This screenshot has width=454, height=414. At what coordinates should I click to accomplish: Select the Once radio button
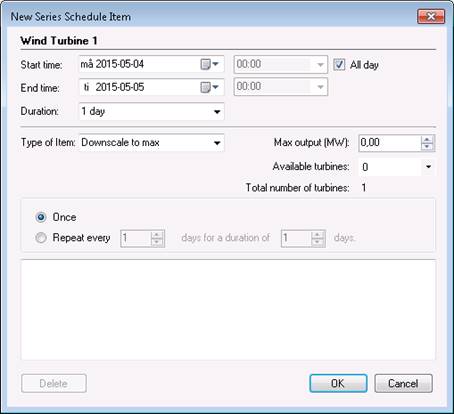41,217
